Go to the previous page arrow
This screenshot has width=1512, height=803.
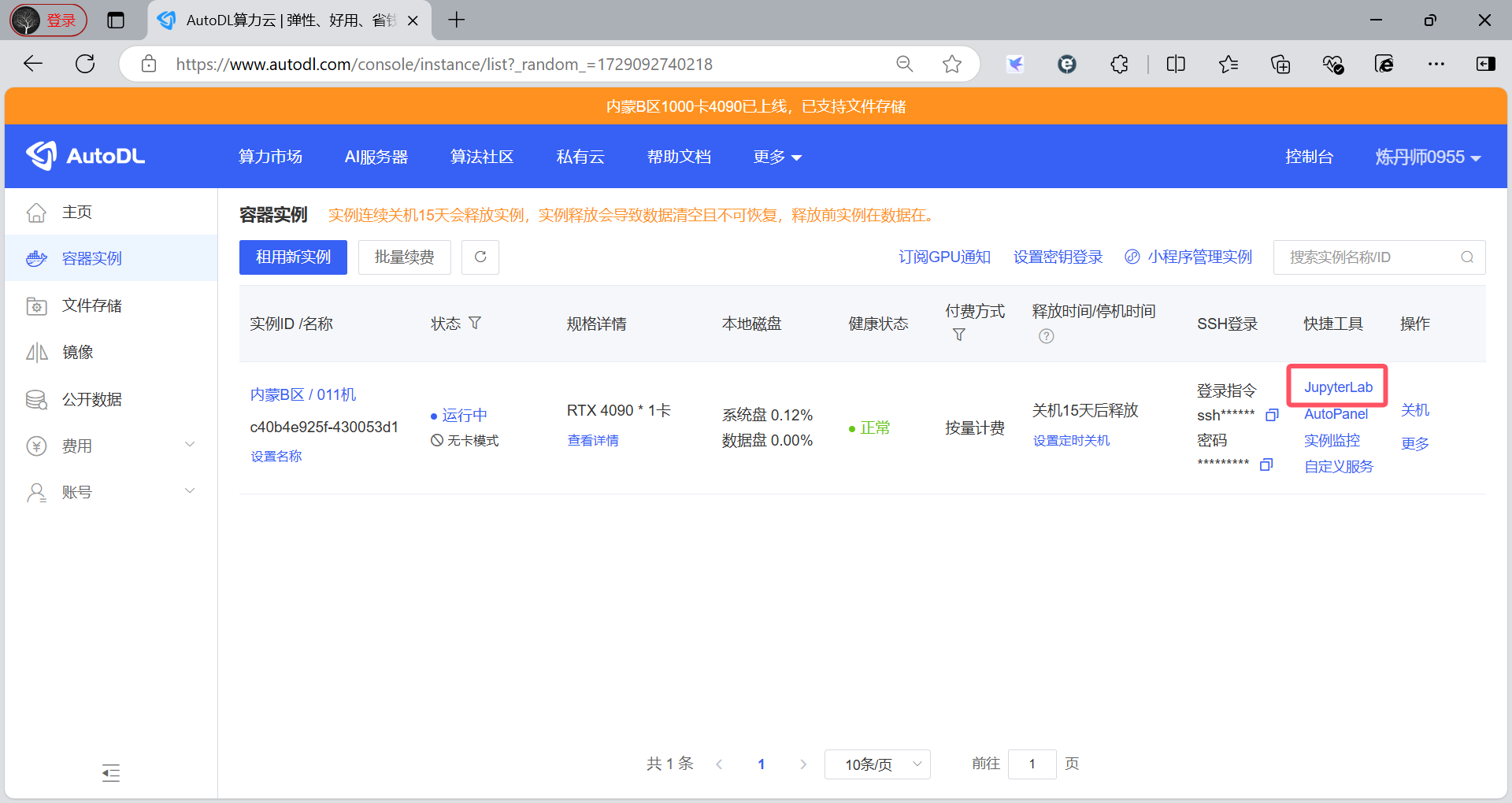(719, 764)
